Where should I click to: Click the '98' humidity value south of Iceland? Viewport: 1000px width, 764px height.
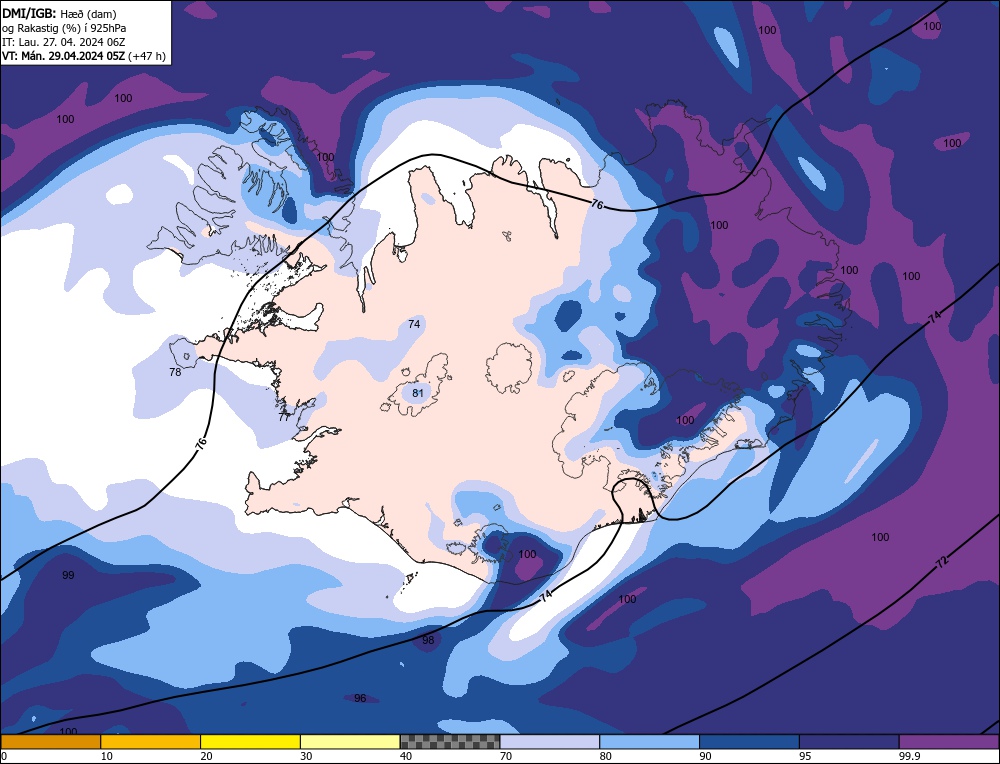(x=428, y=640)
